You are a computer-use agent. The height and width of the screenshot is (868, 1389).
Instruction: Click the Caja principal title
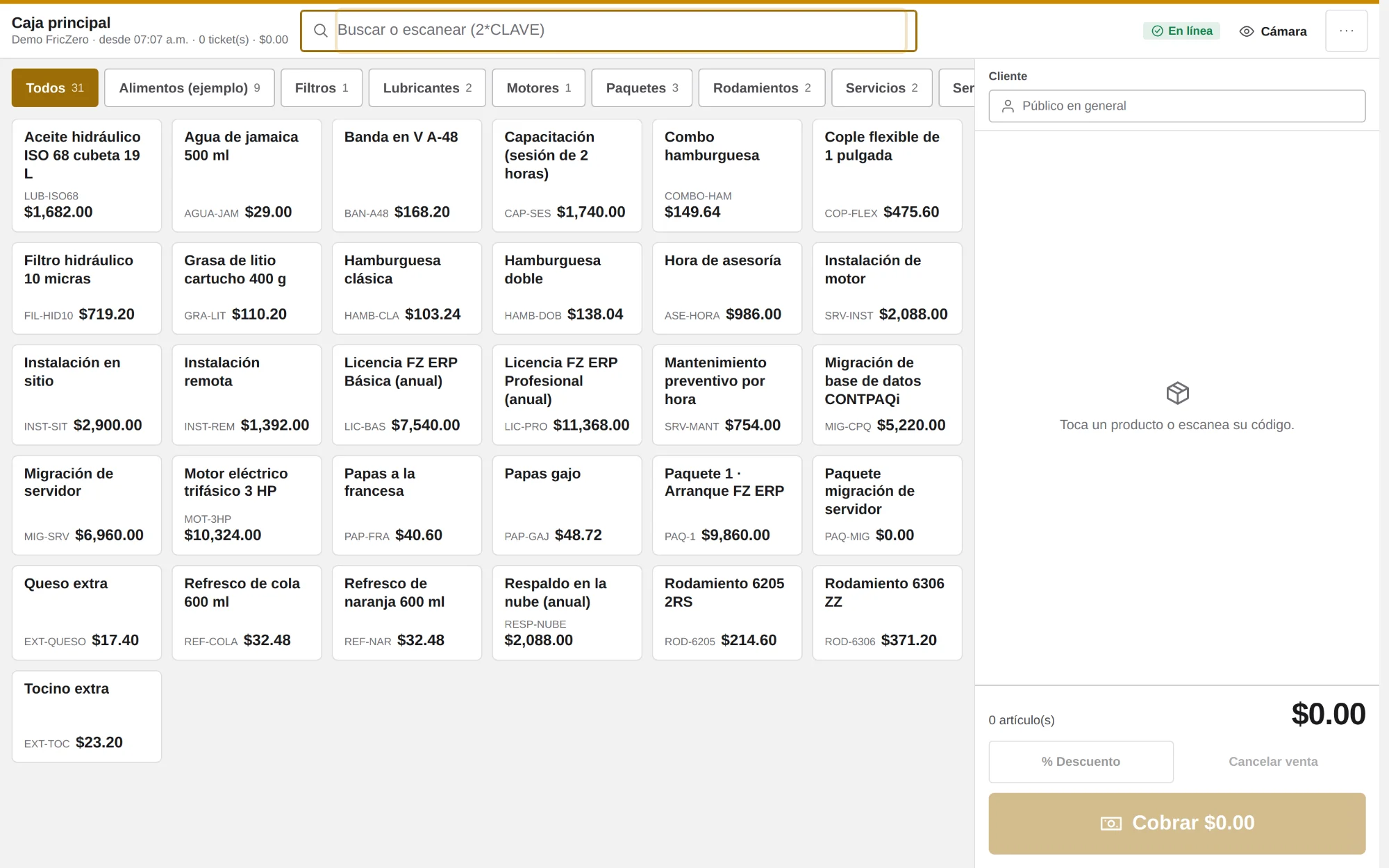click(x=61, y=22)
